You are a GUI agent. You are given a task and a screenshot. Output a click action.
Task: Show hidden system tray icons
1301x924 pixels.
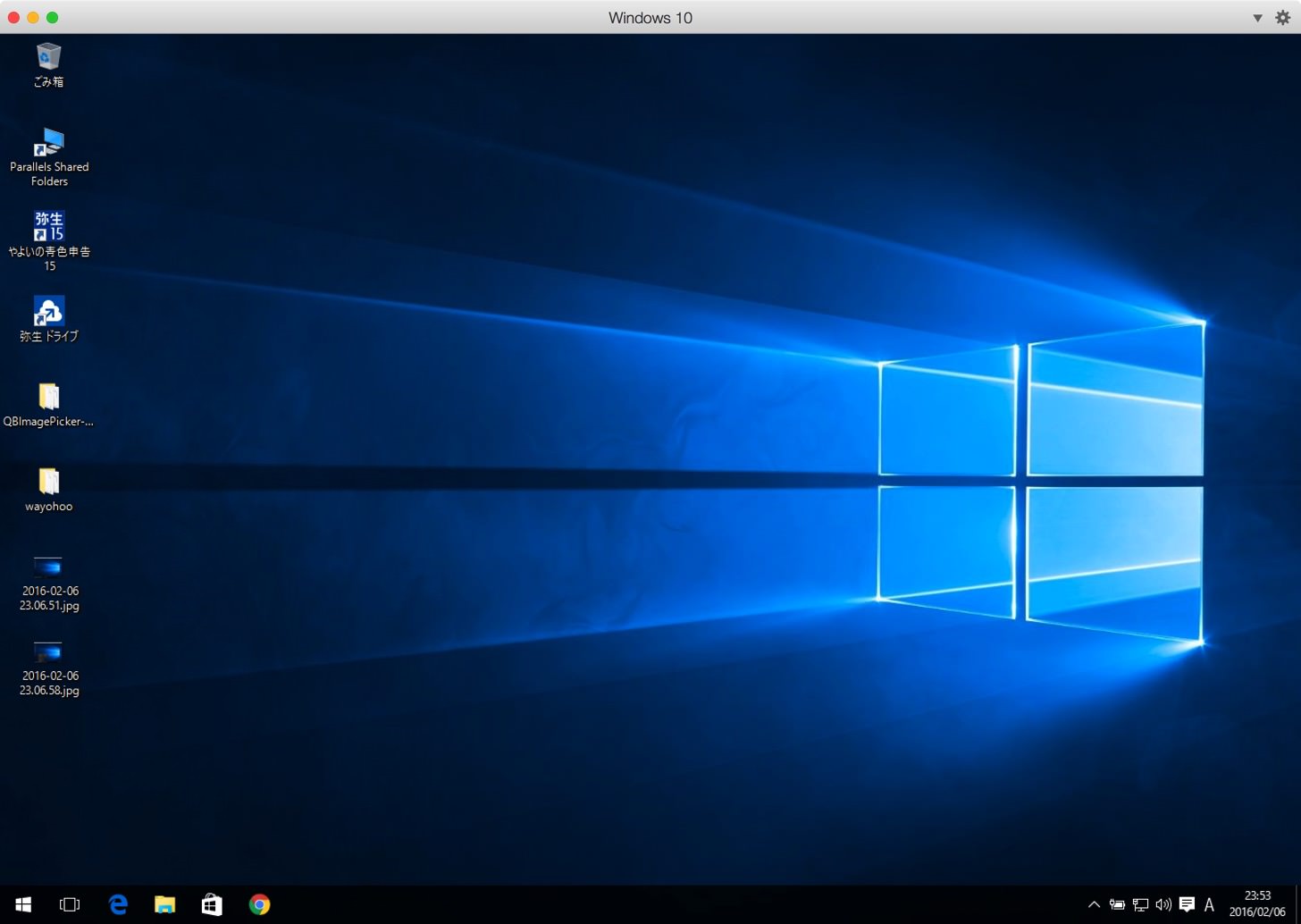pyautogui.click(x=1094, y=904)
